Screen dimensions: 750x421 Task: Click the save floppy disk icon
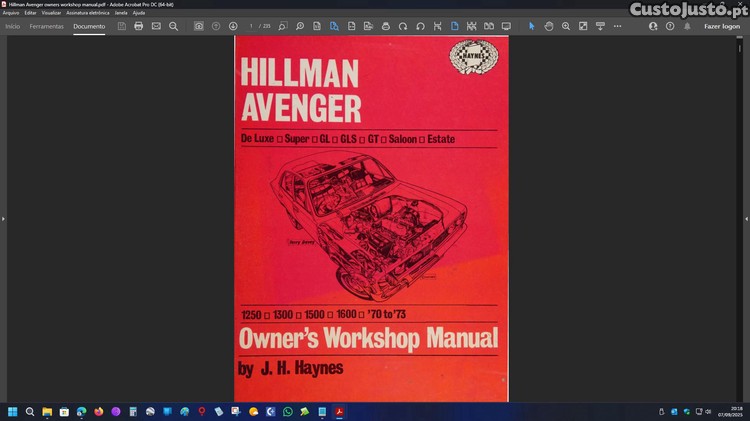pyautogui.click(x=122, y=26)
